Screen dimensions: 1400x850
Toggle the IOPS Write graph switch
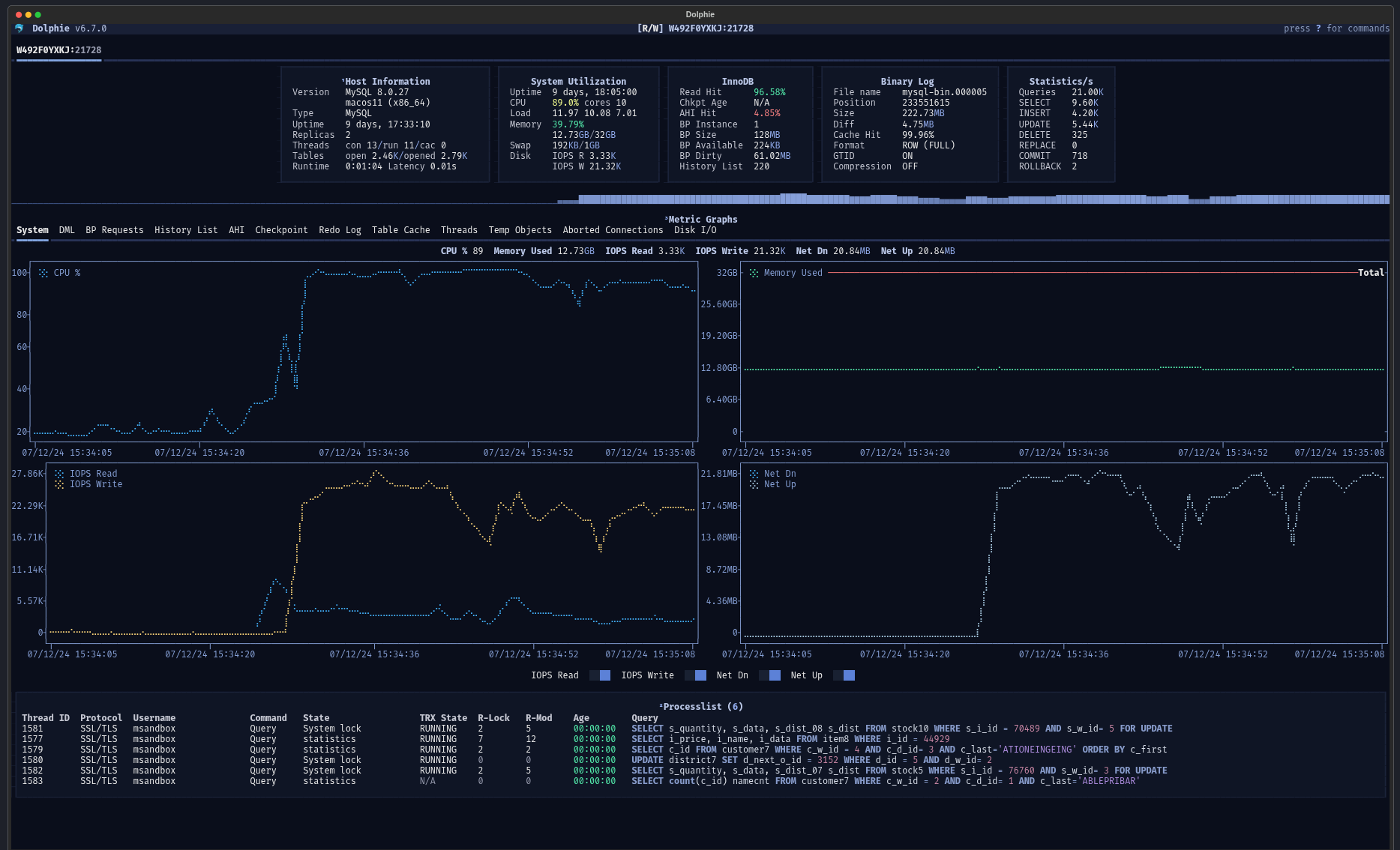pyautogui.click(x=695, y=675)
